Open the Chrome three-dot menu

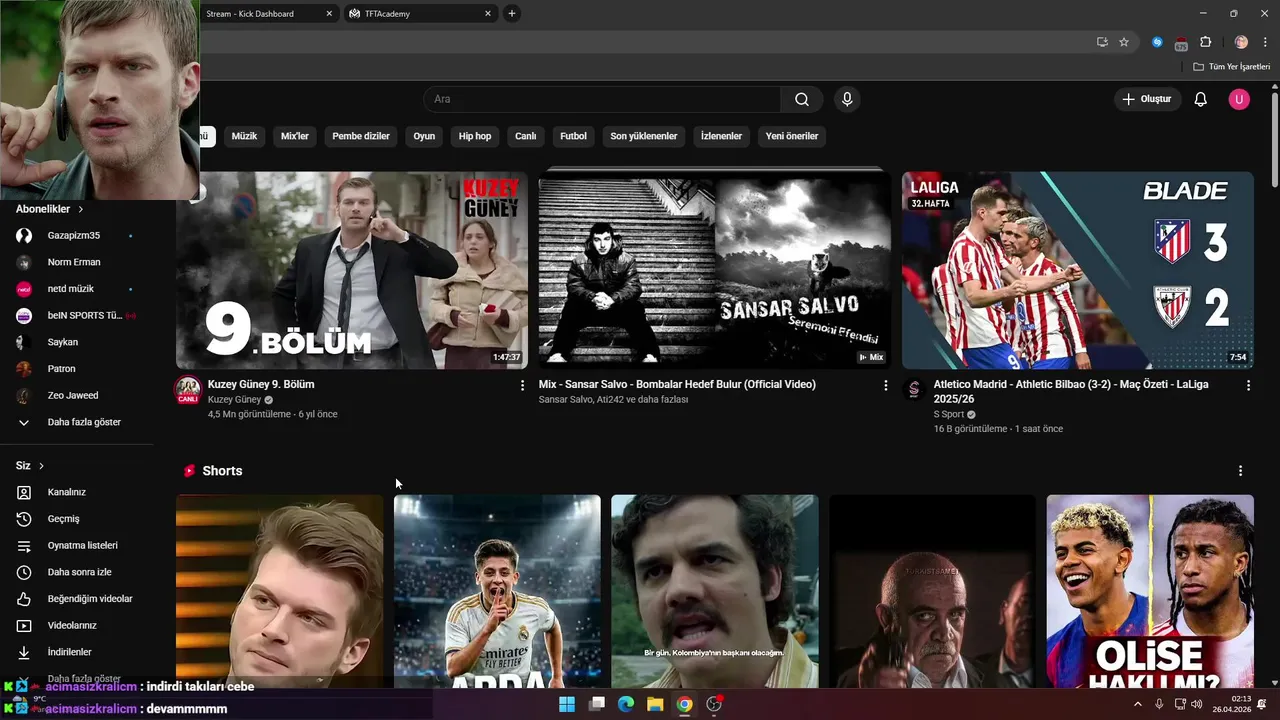1265,42
